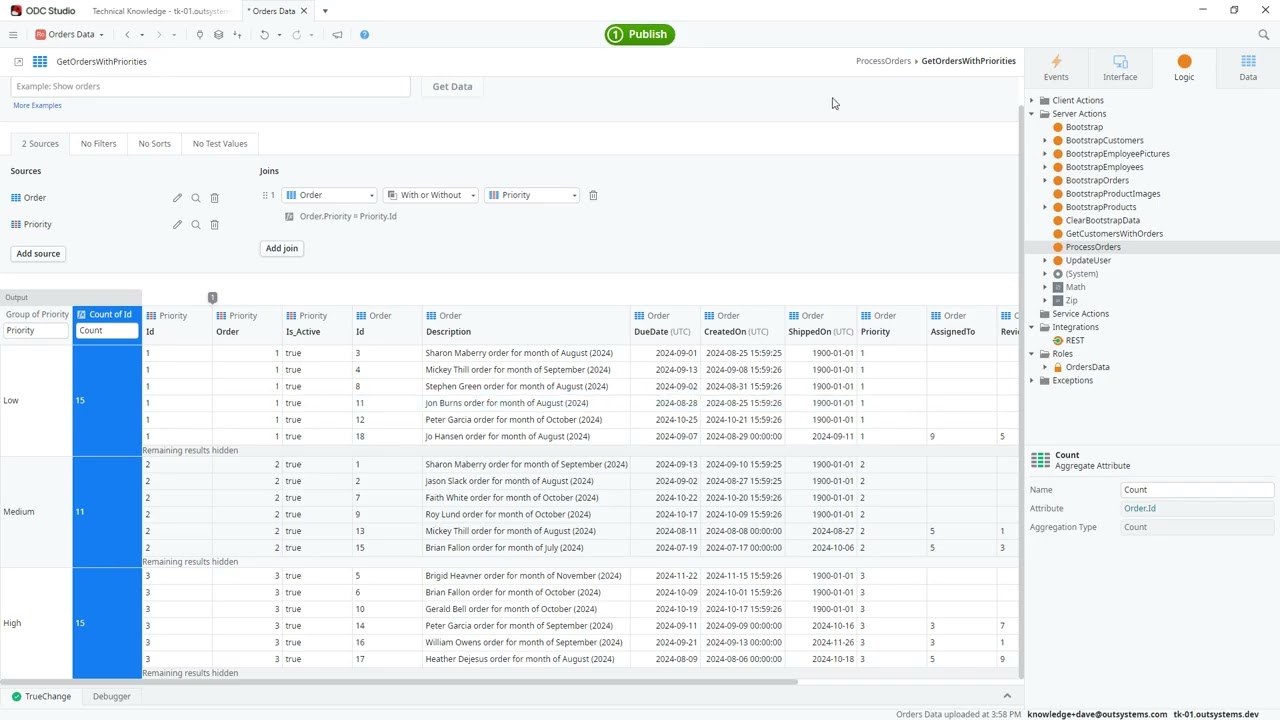1280x720 pixels.
Task: Open the hamburger main menu
Action: [x=13, y=35]
